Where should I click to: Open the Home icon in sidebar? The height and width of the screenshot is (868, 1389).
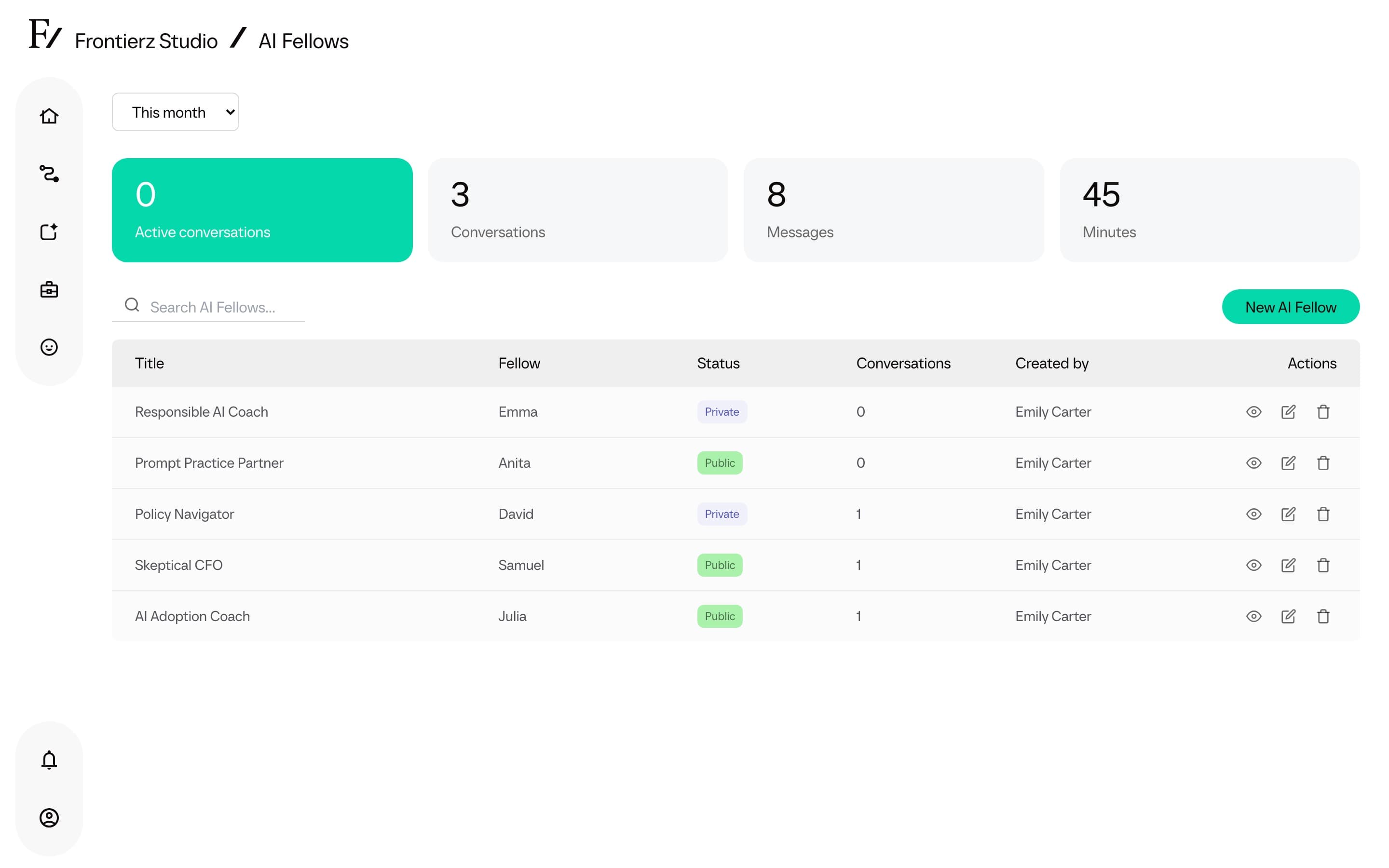[49, 116]
